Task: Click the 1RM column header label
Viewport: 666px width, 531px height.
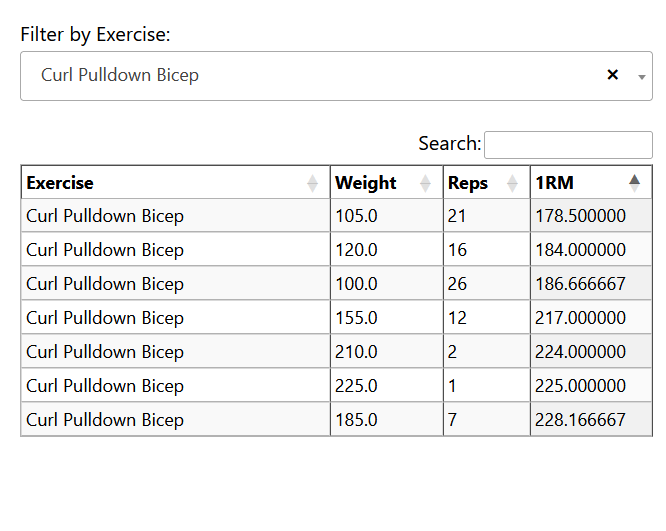Action: 554,183
